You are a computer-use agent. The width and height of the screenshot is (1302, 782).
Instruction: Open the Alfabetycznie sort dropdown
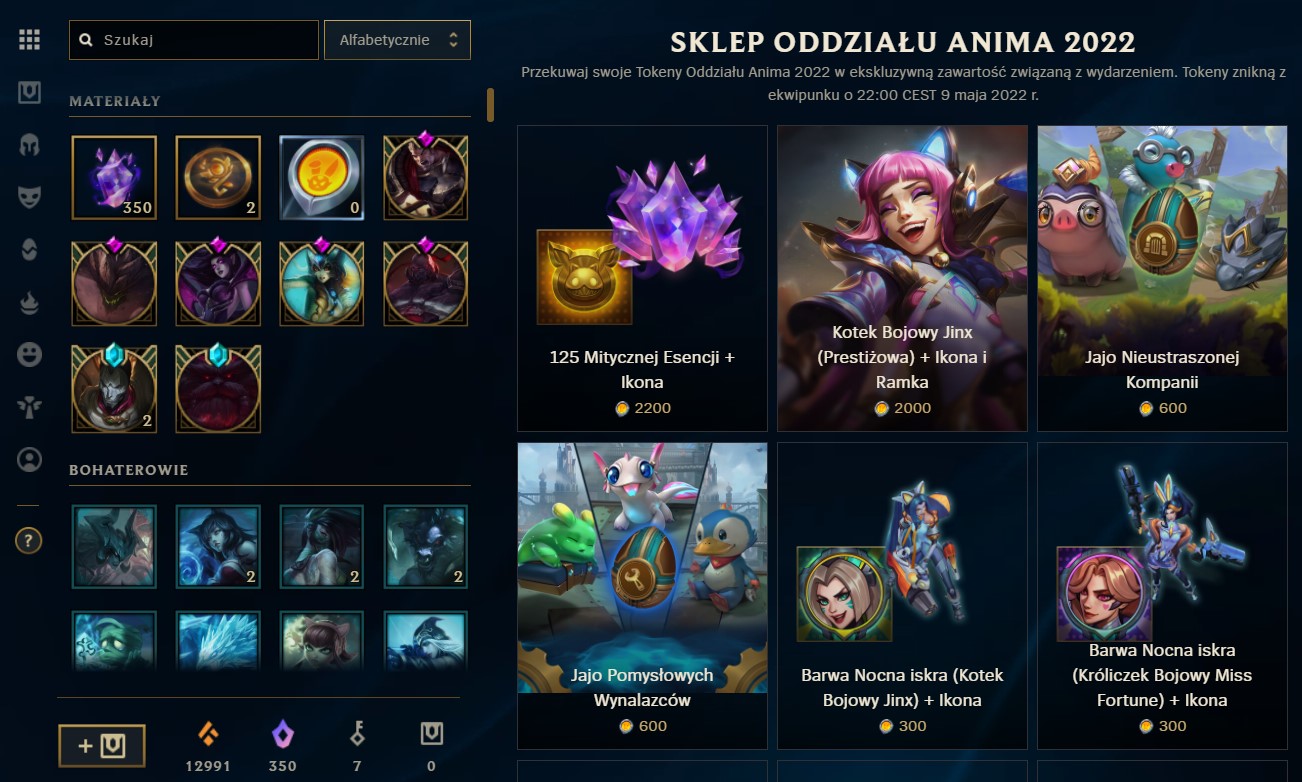(x=397, y=40)
